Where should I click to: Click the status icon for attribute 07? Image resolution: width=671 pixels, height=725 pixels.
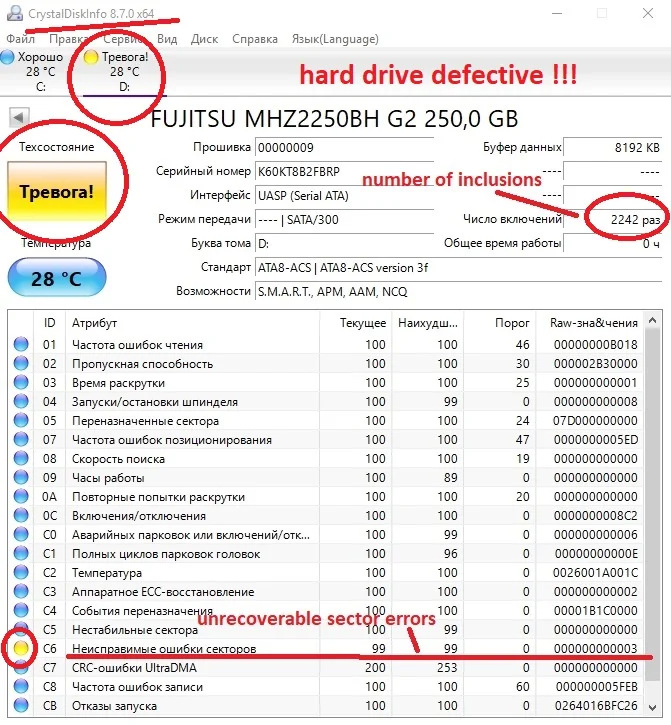click(21, 439)
